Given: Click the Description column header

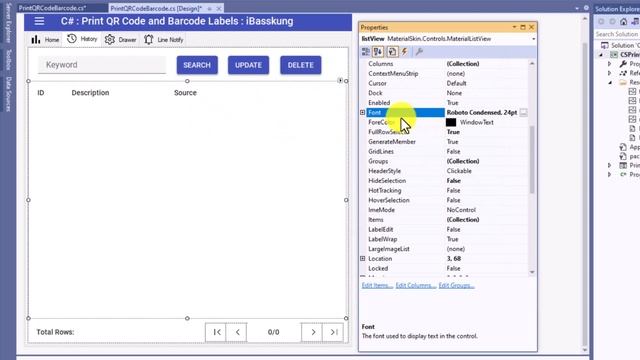Looking at the screenshot, I should pos(90,93).
